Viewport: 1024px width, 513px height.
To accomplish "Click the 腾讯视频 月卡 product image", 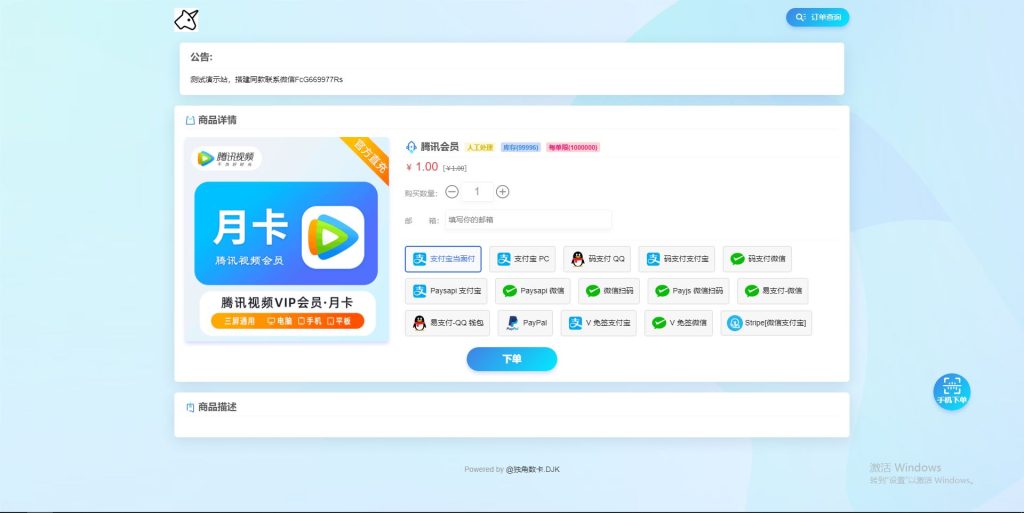I will point(287,240).
